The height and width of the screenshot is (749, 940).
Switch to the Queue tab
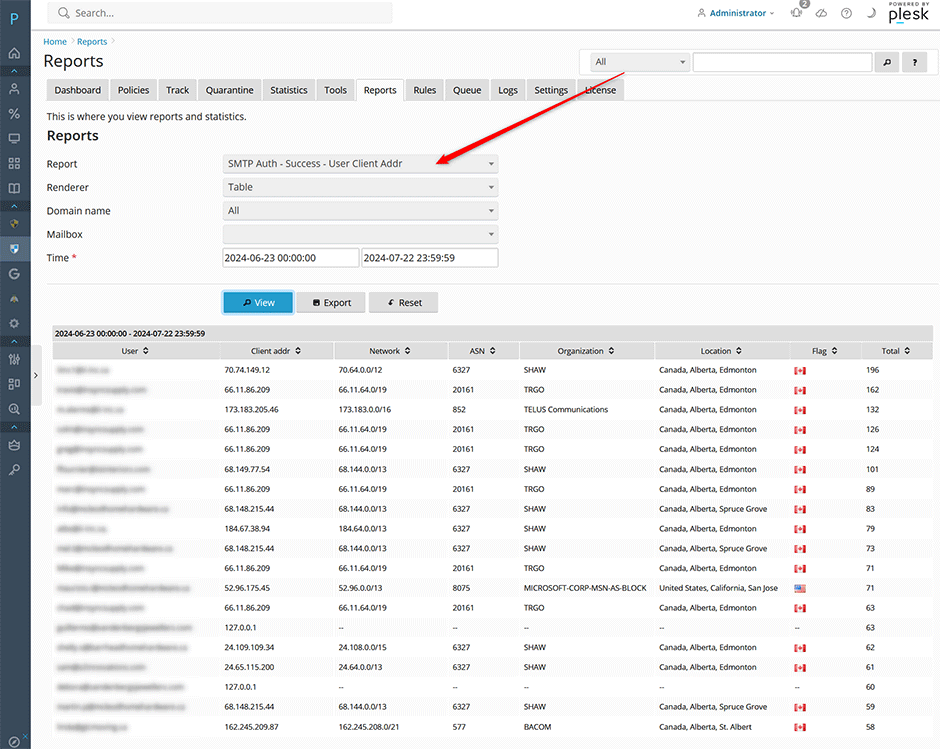tap(467, 90)
